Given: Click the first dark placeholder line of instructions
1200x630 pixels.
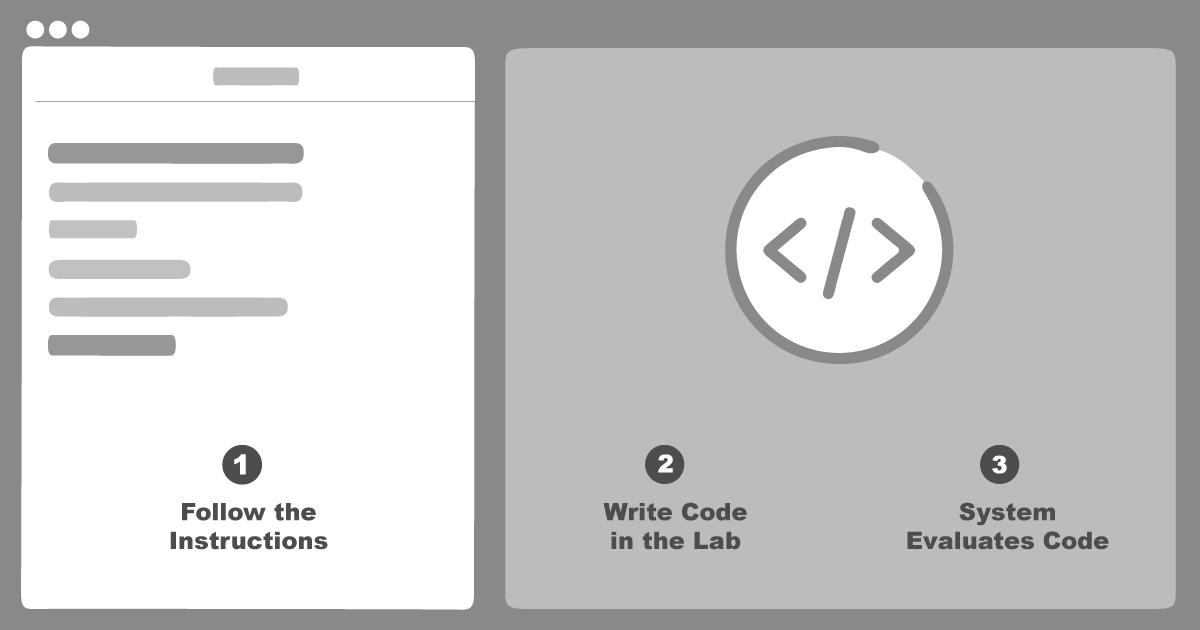Looking at the screenshot, I should [x=176, y=153].
